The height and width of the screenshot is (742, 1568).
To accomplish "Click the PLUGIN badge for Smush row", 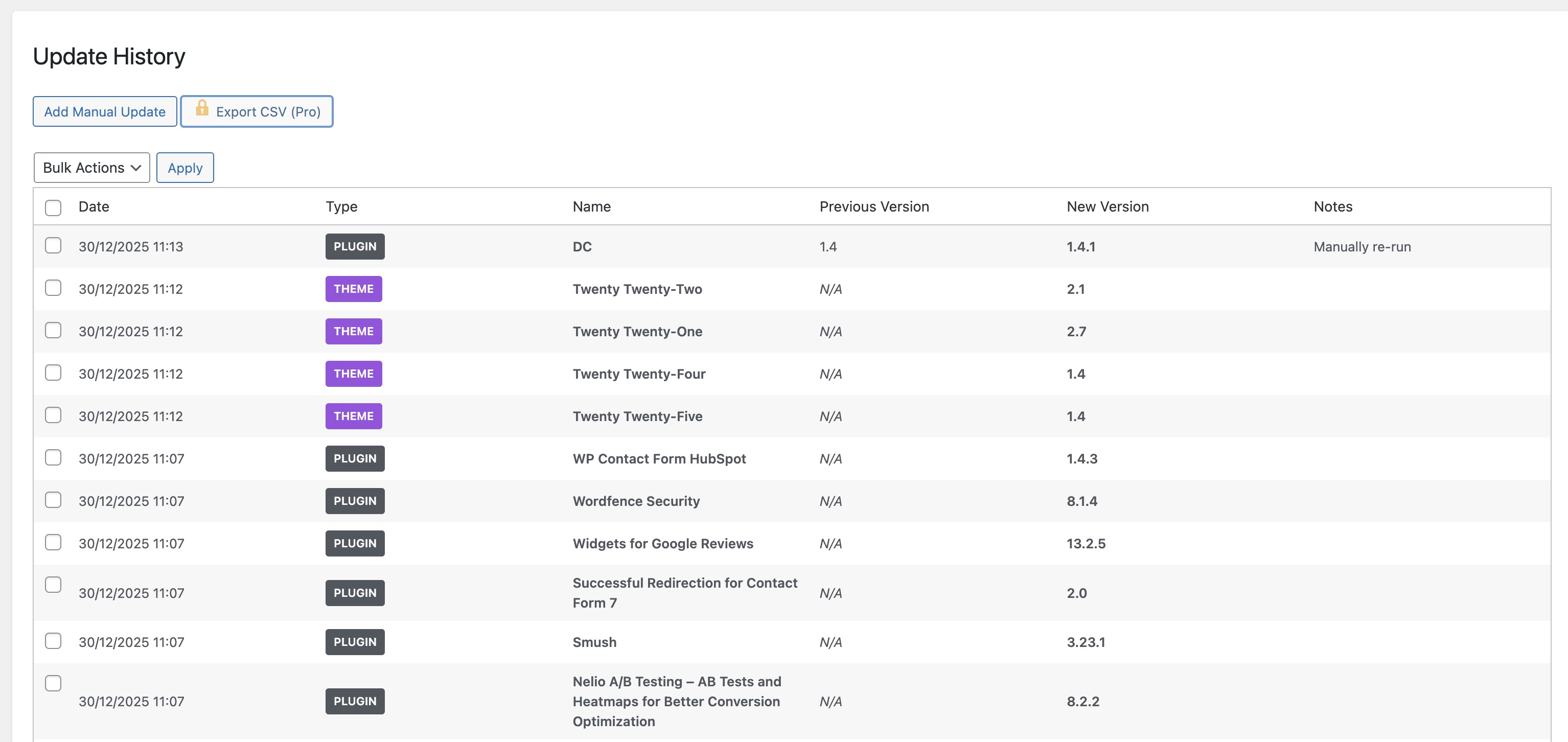I will 354,642.
